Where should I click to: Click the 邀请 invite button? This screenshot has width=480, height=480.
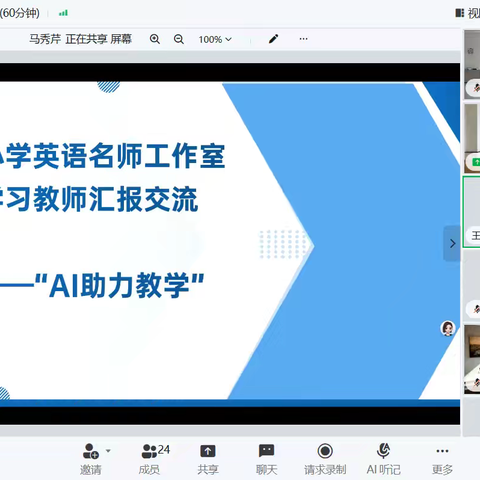coord(91,459)
